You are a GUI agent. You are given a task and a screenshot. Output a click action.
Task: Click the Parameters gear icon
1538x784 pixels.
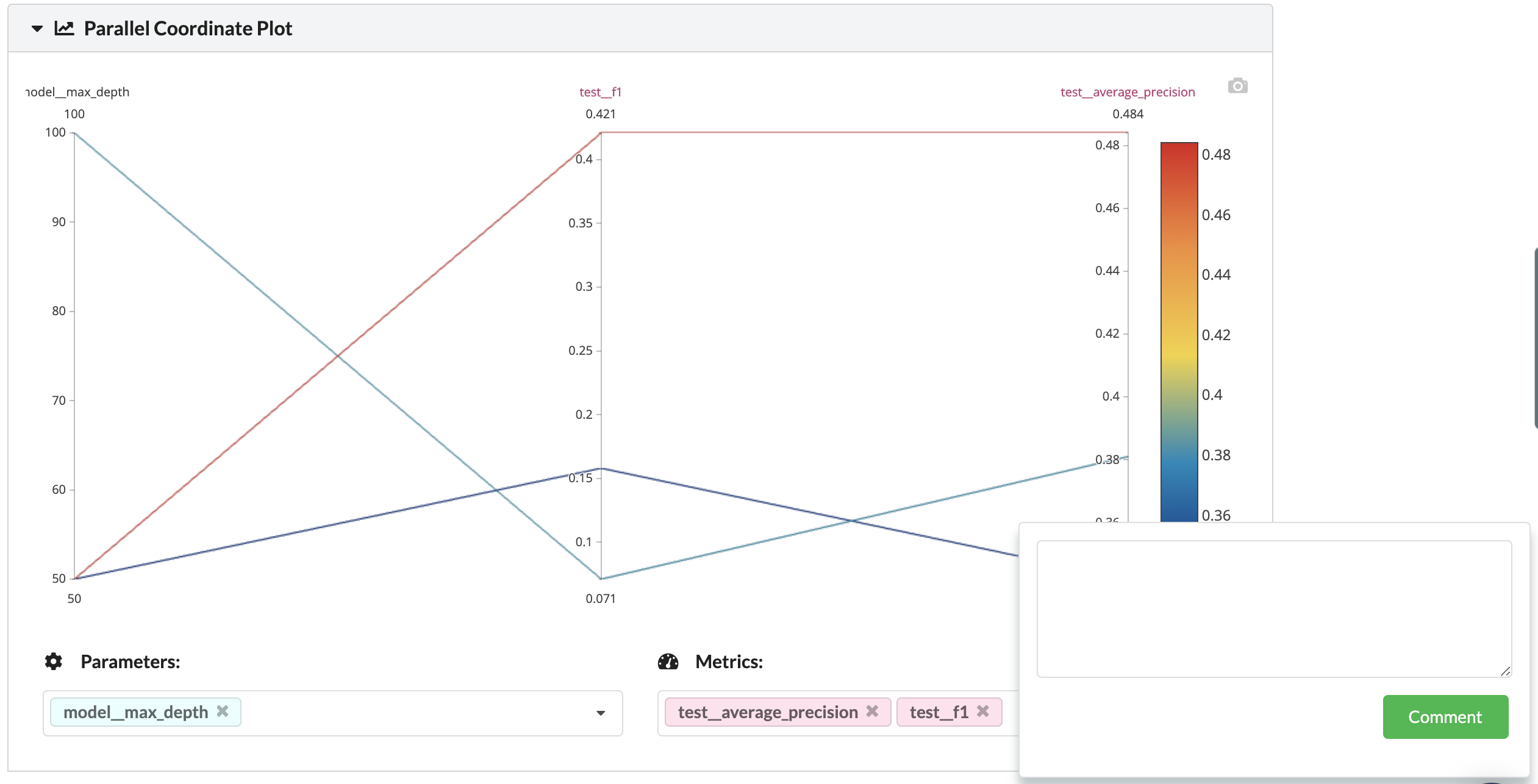coord(54,661)
